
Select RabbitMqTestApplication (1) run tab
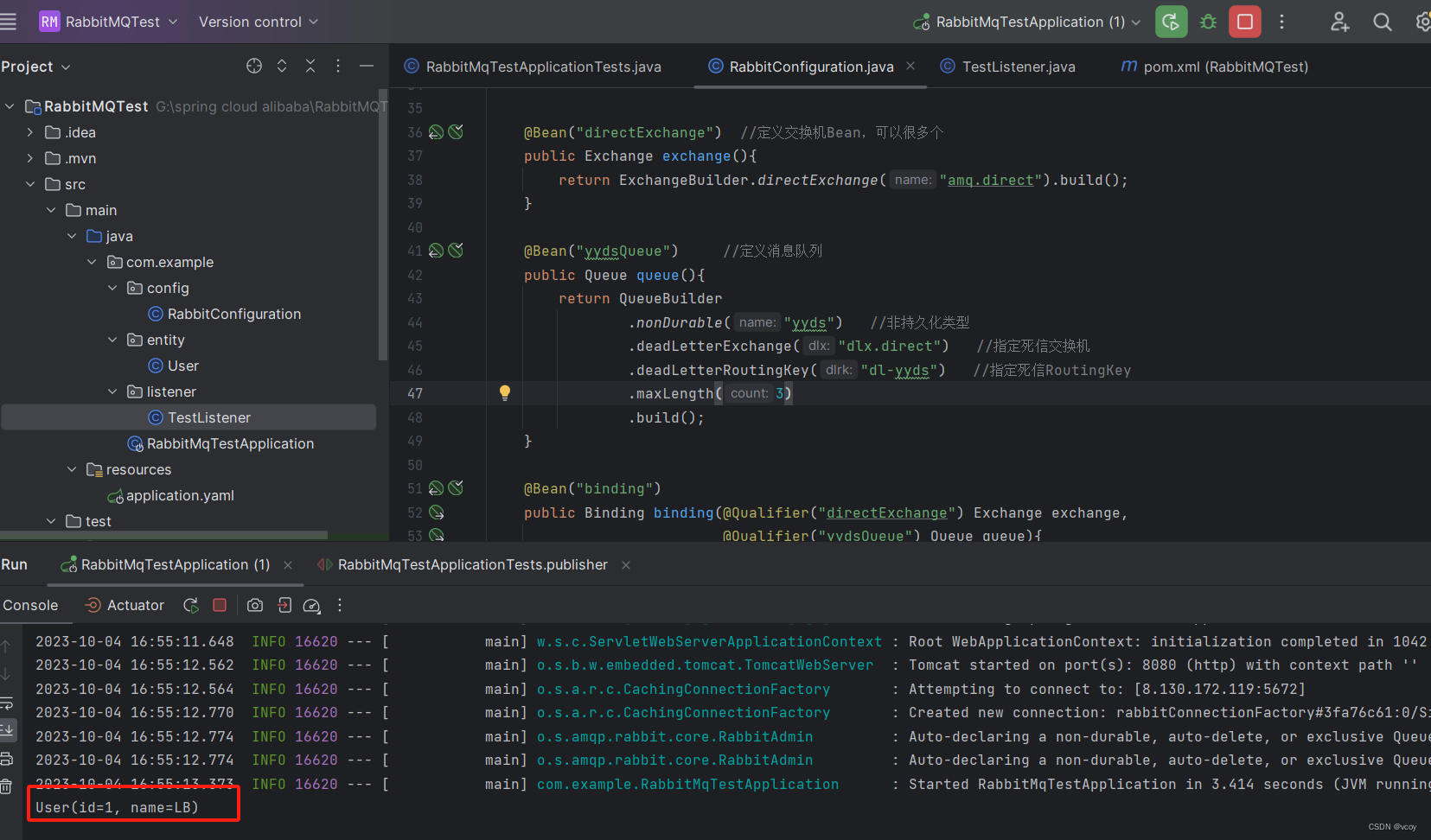pyautogui.click(x=165, y=564)
